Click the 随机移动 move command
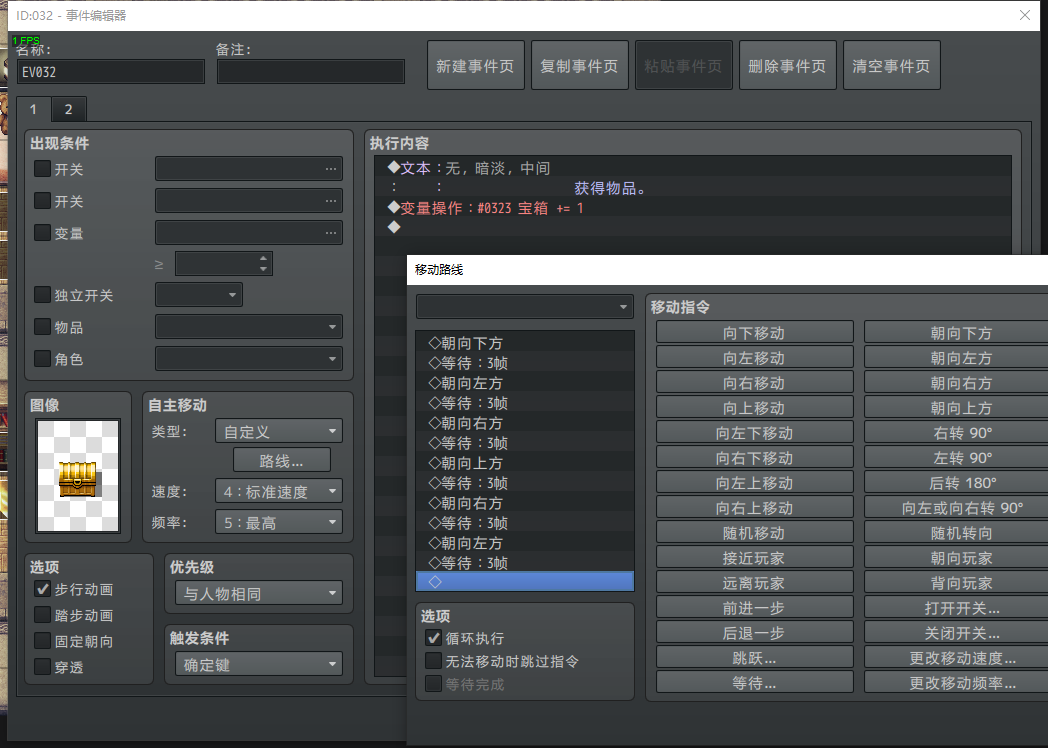Screen dimensions: 1048x748 [x=755, y=533]
